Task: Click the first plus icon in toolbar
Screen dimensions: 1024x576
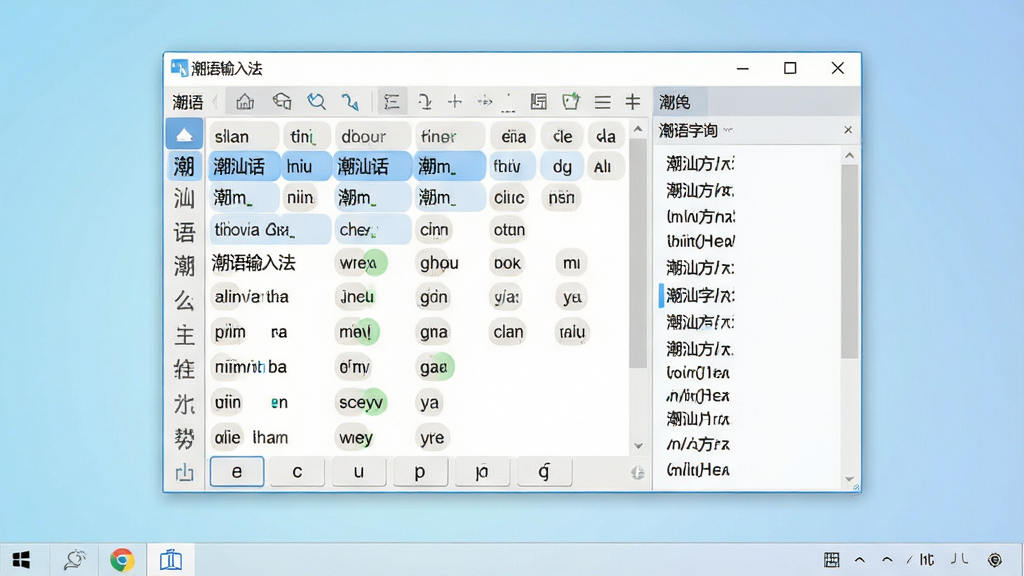Action: pos(455,102)
